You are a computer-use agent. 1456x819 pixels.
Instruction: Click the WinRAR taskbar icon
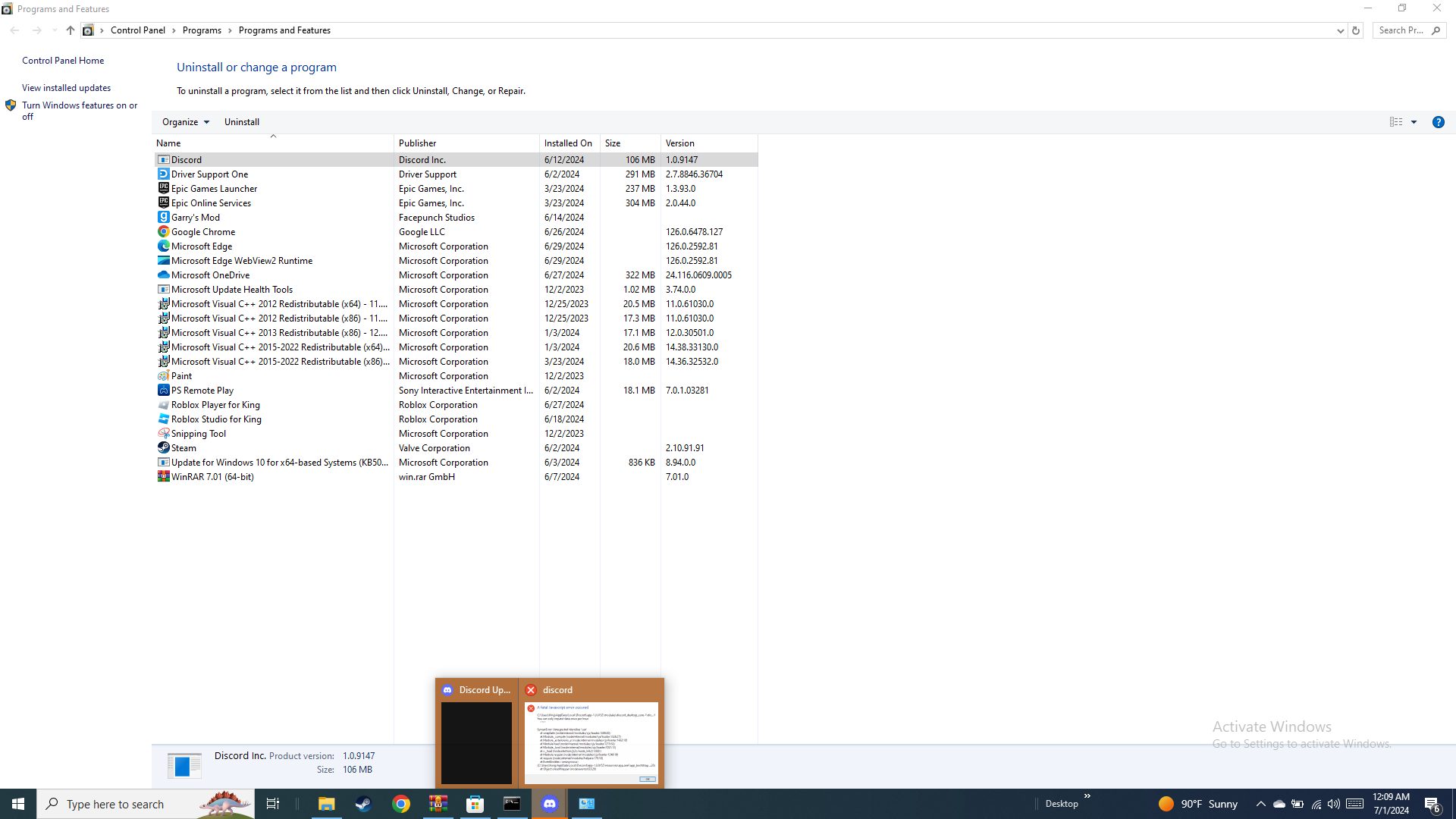click(438, 804)
